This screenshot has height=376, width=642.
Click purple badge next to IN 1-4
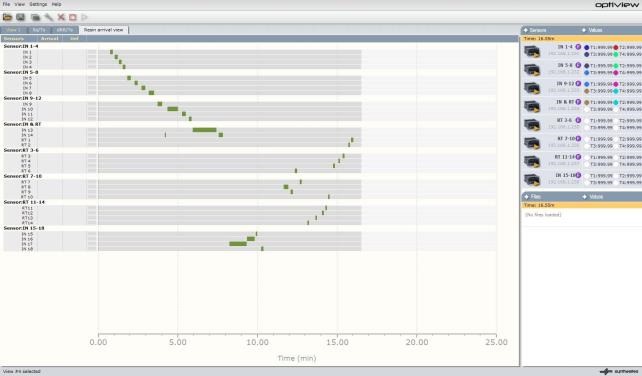coord(578,47)
